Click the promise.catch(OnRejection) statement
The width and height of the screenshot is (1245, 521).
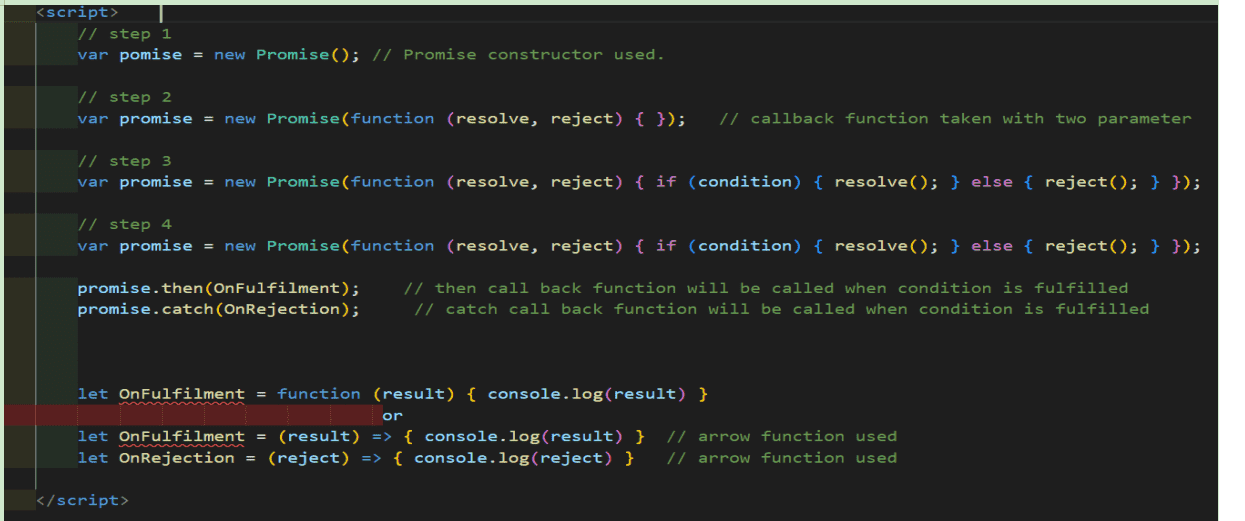point(218,310)
